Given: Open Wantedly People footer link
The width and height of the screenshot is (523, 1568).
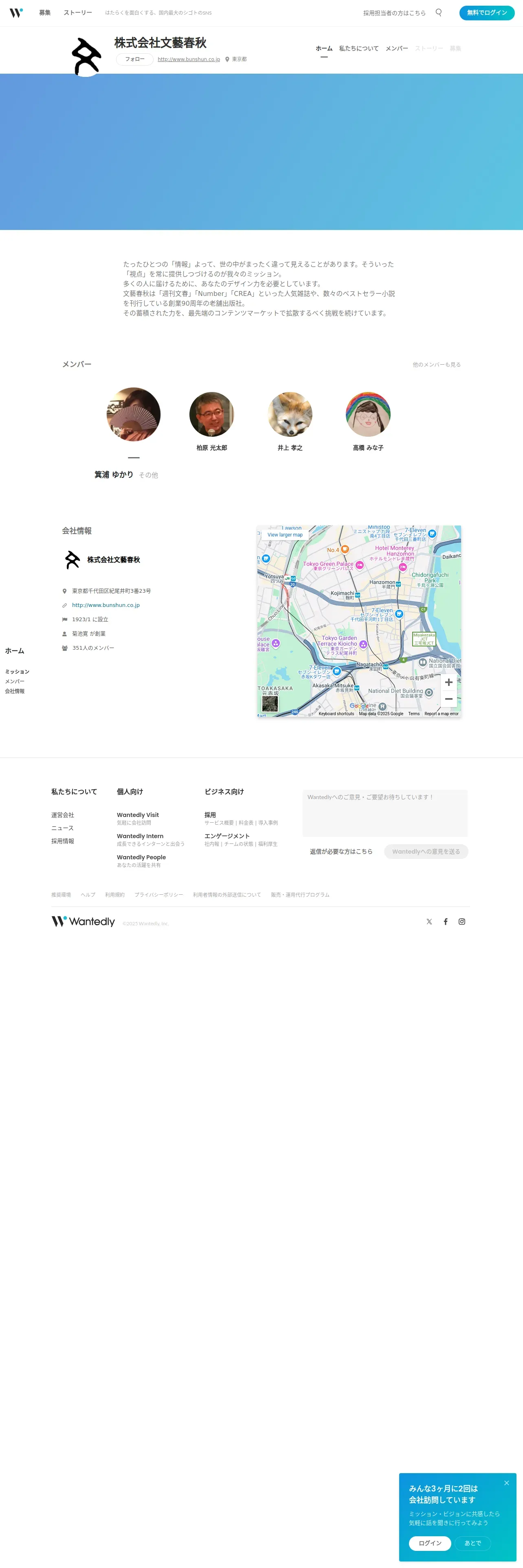Looking at the screenshot, I should 141,857.
